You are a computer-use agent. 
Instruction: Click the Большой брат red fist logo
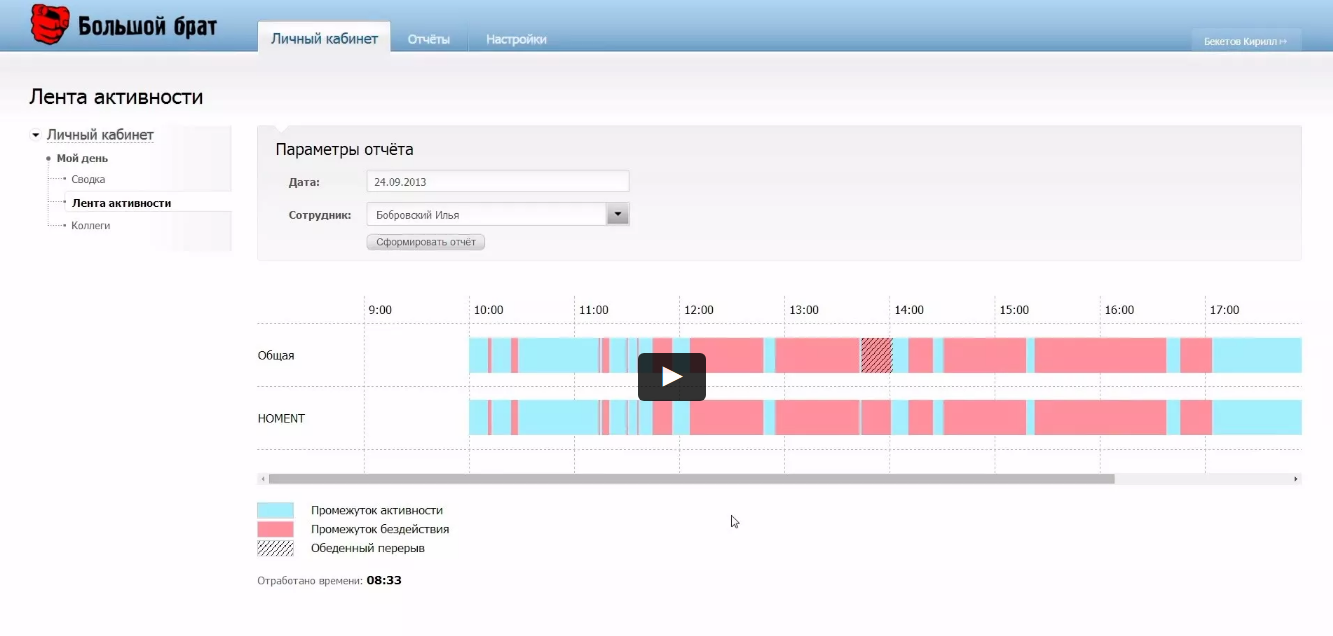click(x=49, y=24)
